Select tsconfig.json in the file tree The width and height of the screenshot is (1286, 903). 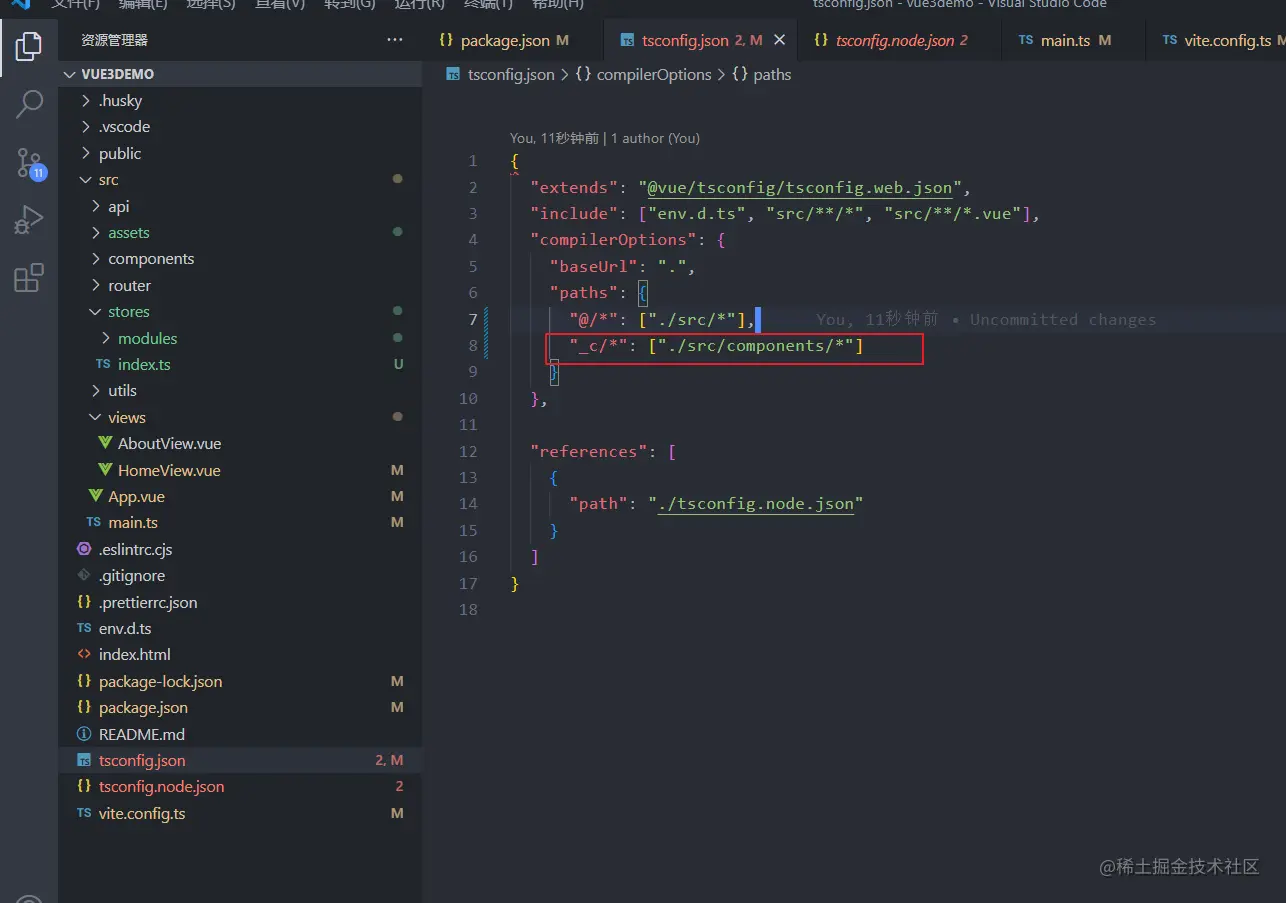pos(240,760)
